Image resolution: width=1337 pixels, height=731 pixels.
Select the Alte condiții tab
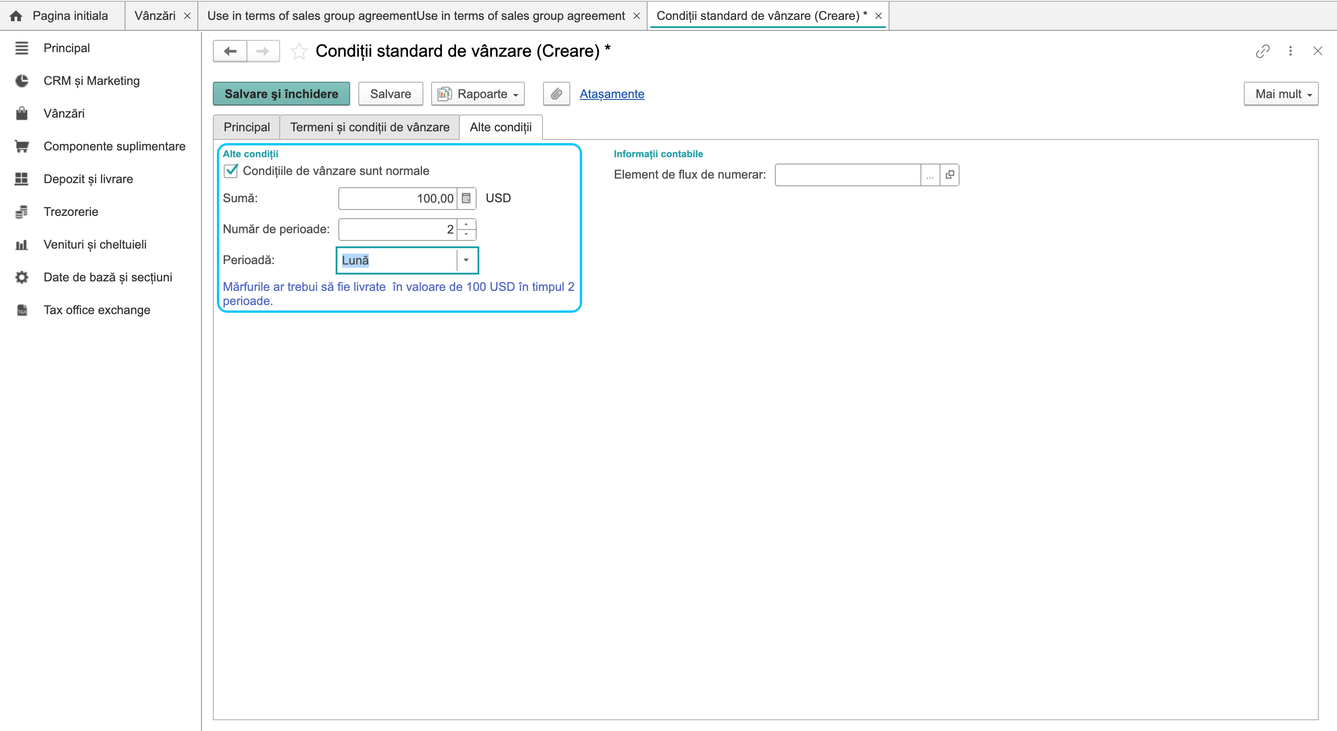point(501,128)
